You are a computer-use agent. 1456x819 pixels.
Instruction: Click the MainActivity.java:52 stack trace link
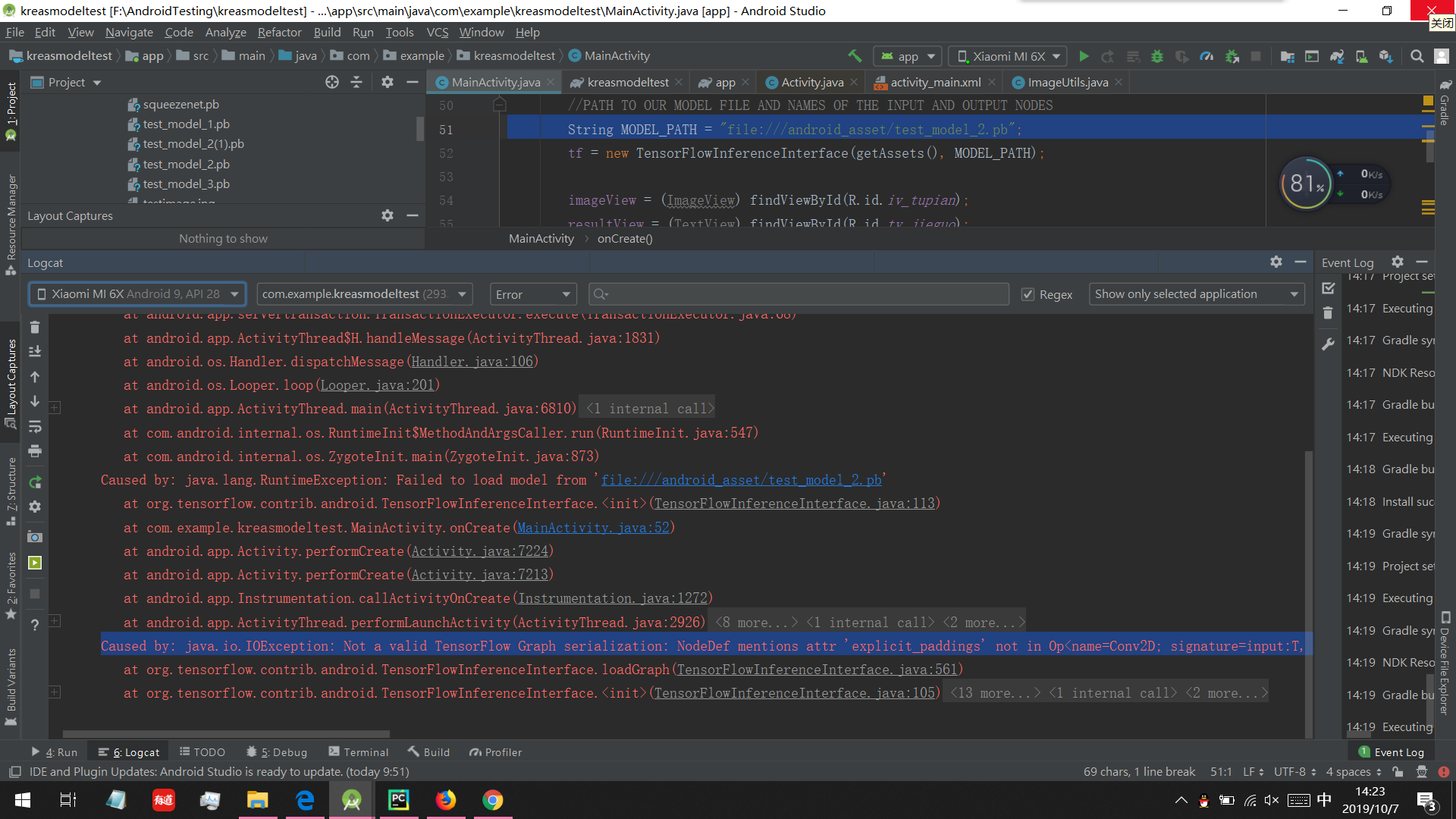pyautogui.click(x=593, y=528)
